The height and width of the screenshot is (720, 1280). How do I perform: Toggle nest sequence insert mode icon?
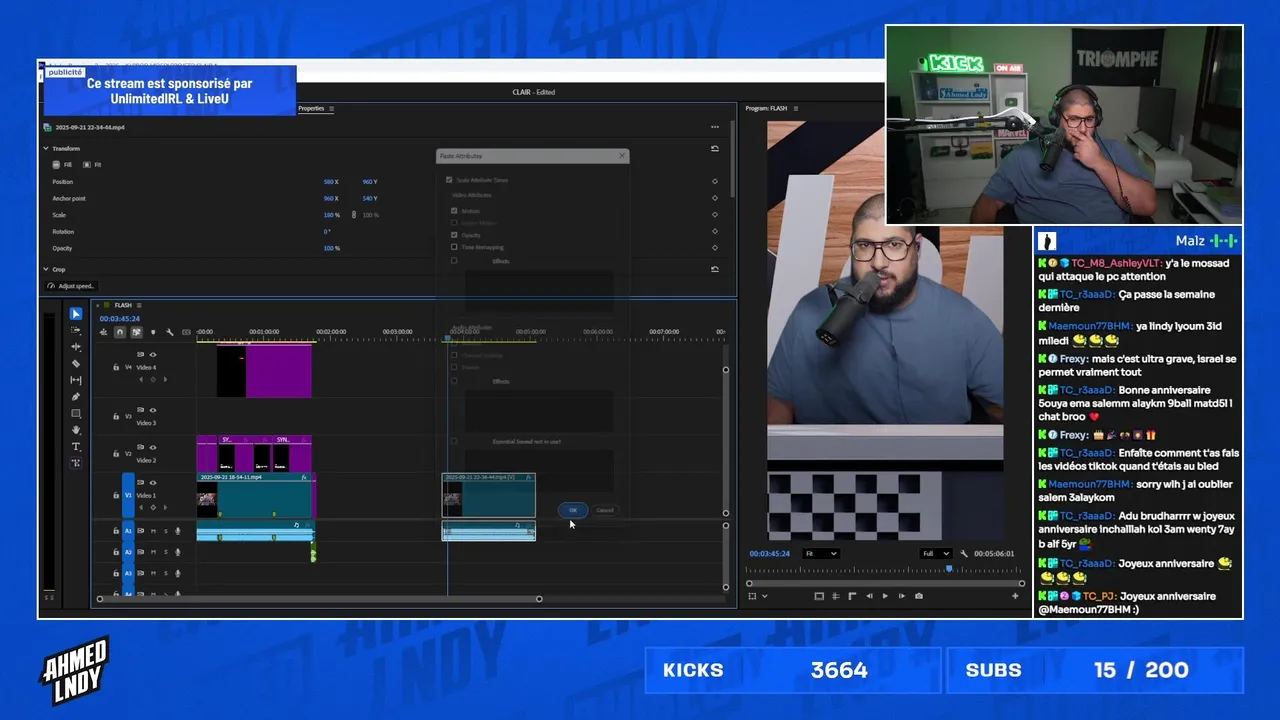click(x=103, y=332)
